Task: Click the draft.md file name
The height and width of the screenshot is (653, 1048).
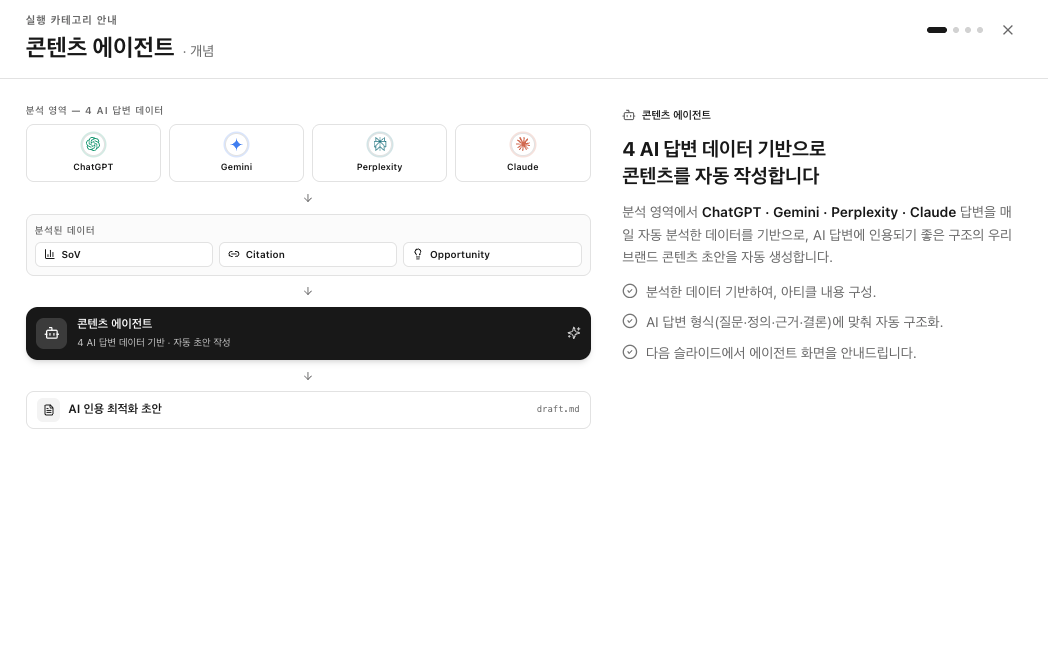Action: [558, 409]
